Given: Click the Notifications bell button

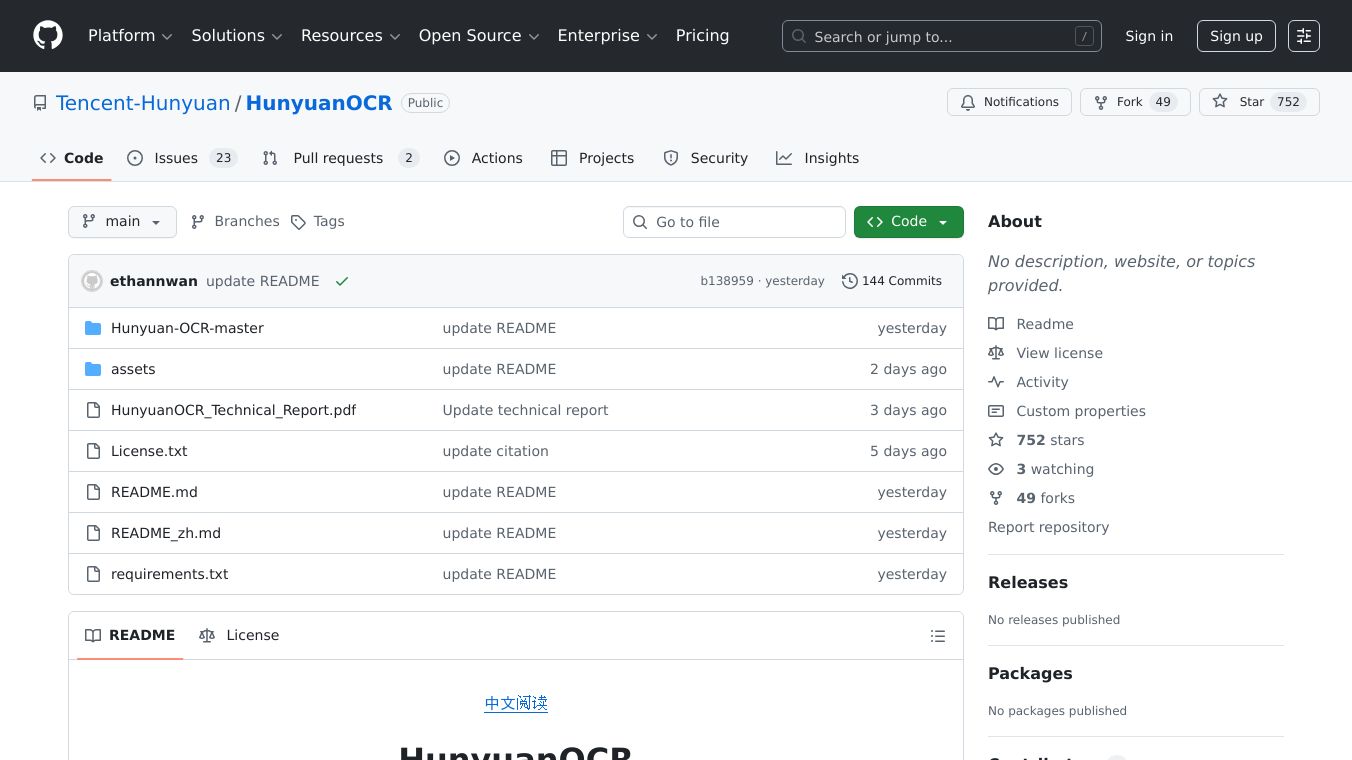Looking at the screenshot, I should 1009,102.
